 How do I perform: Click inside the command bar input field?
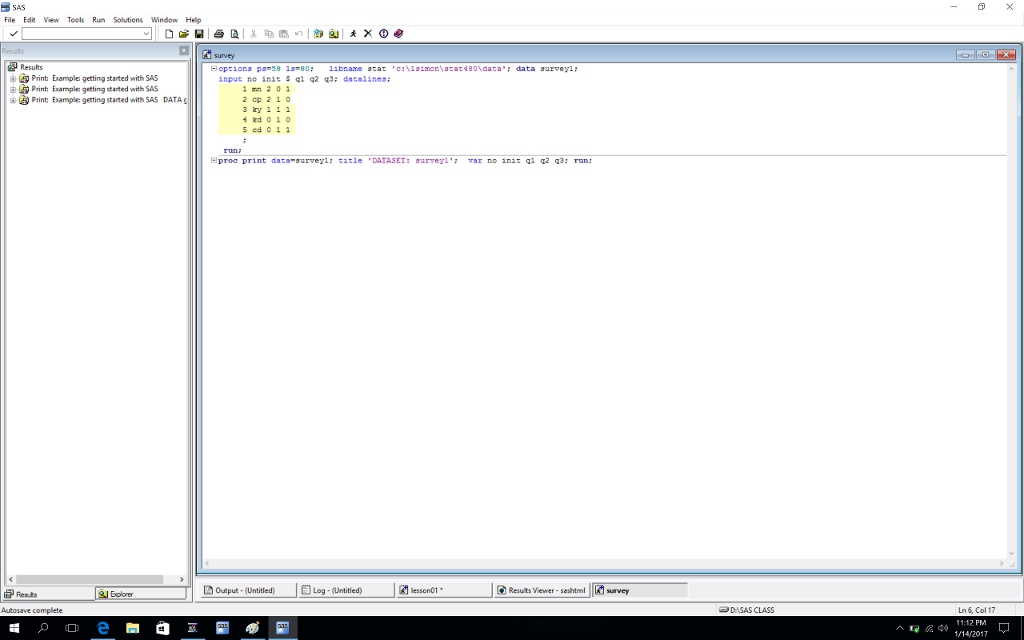pyautogui.click(x=80, y=33)
